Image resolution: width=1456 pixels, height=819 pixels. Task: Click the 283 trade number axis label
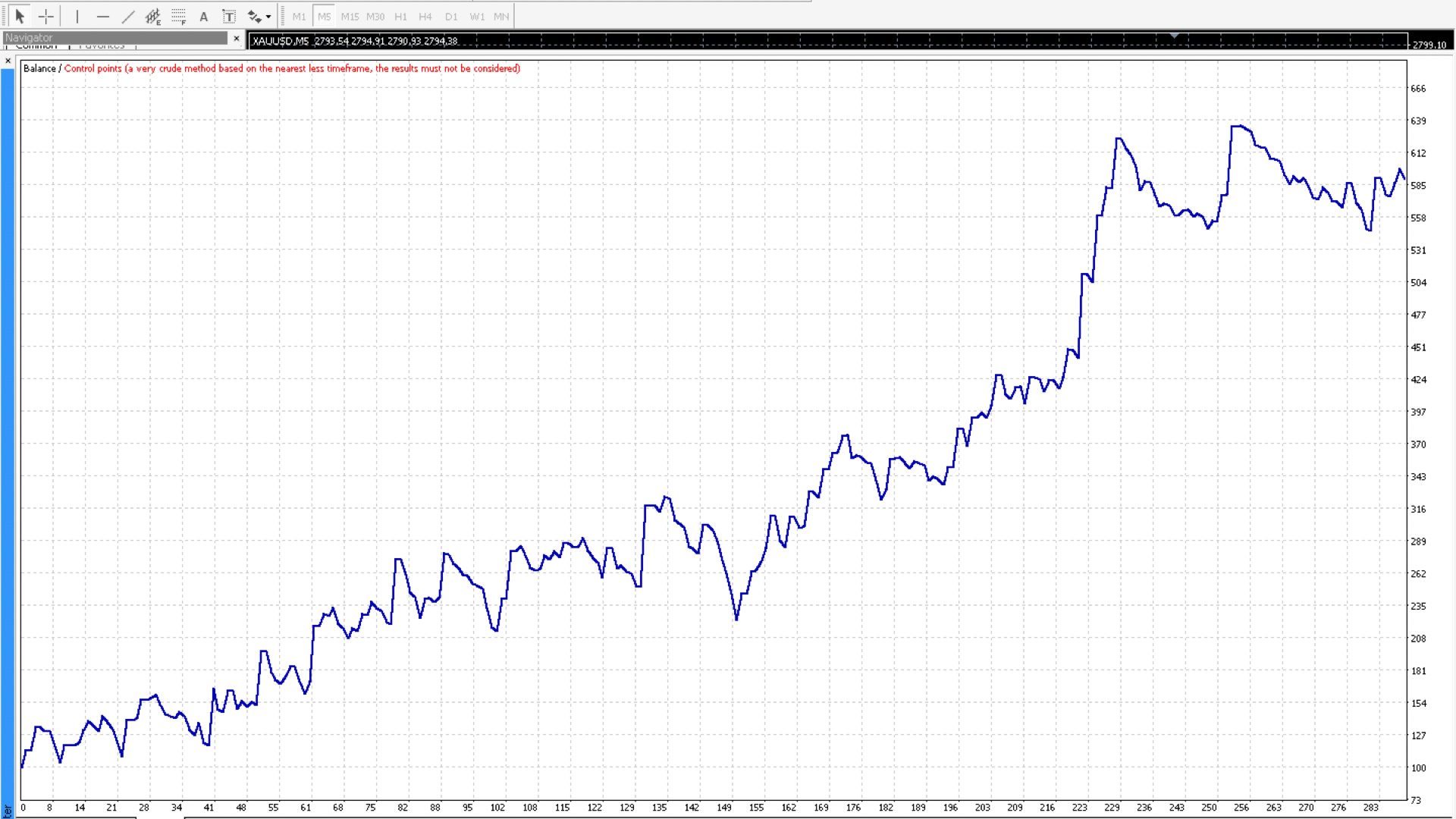(1370, 808)
